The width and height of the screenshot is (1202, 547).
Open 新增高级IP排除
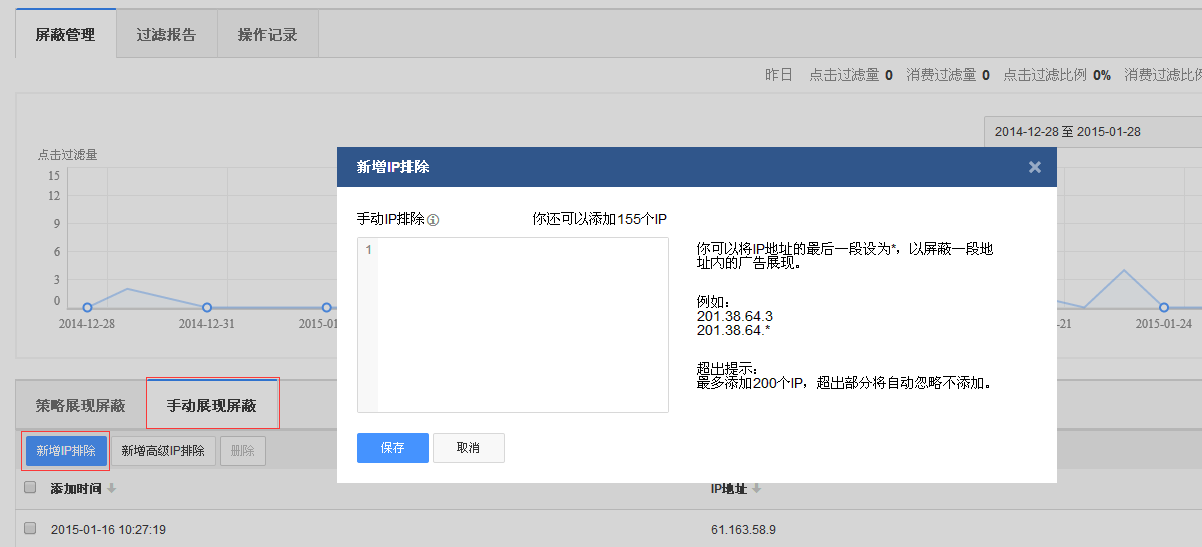coord(163,451)
